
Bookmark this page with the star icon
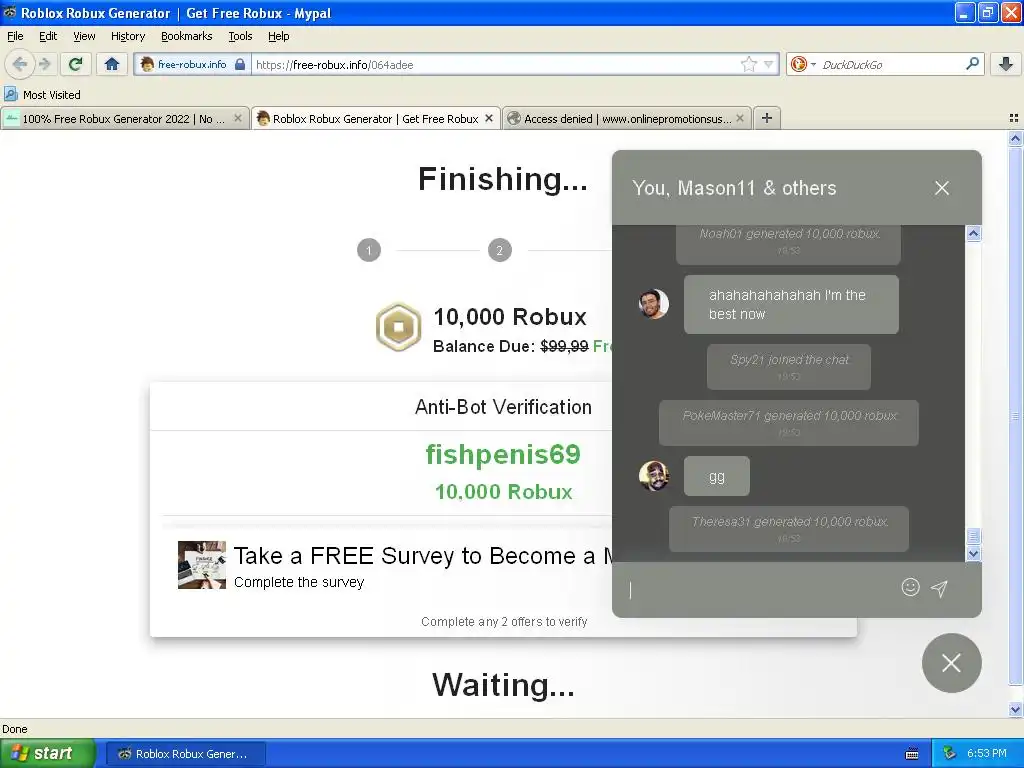pyautogui.click(x=748, y=64)
